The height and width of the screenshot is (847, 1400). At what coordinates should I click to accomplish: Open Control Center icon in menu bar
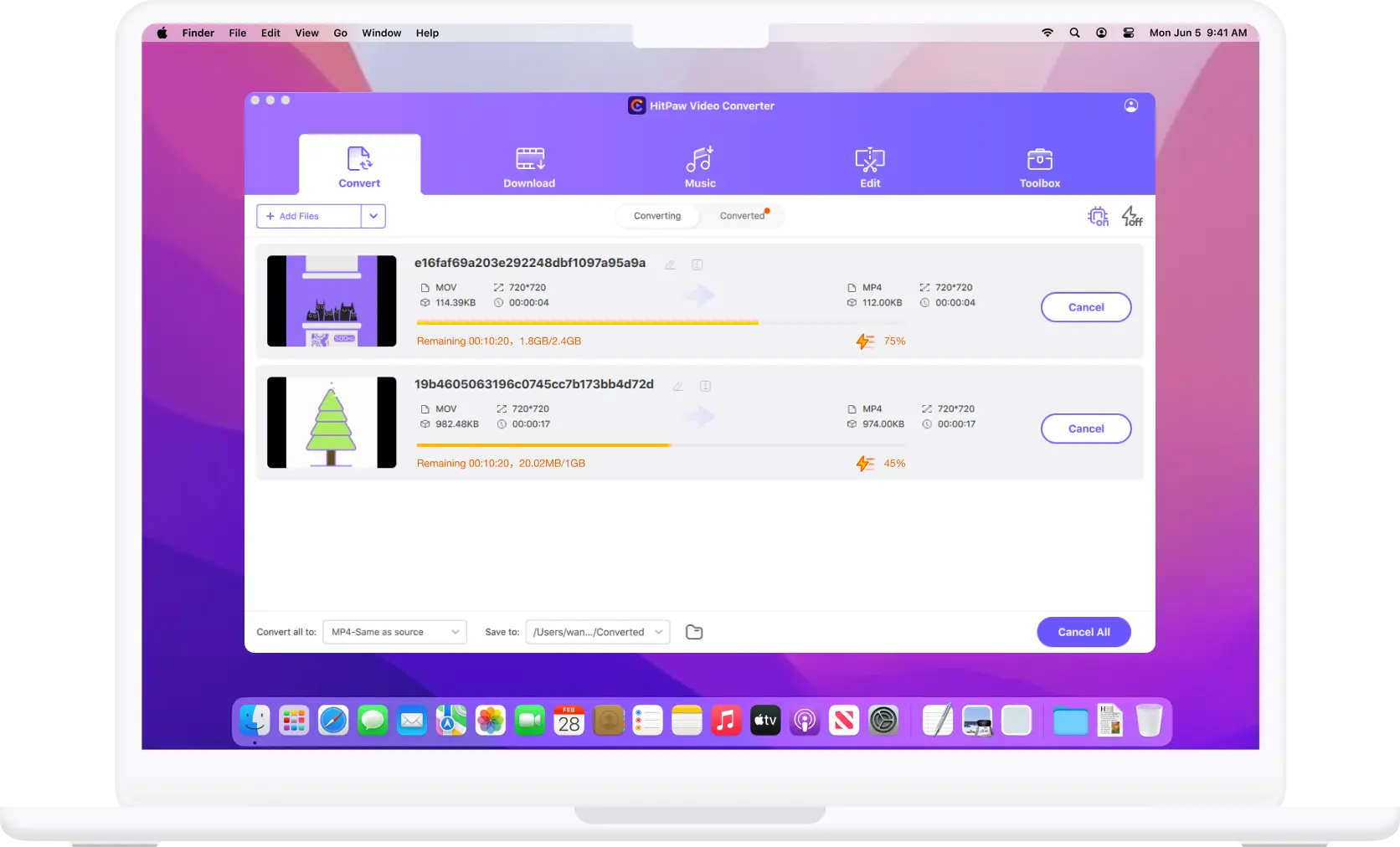[x=1129, y=33]
